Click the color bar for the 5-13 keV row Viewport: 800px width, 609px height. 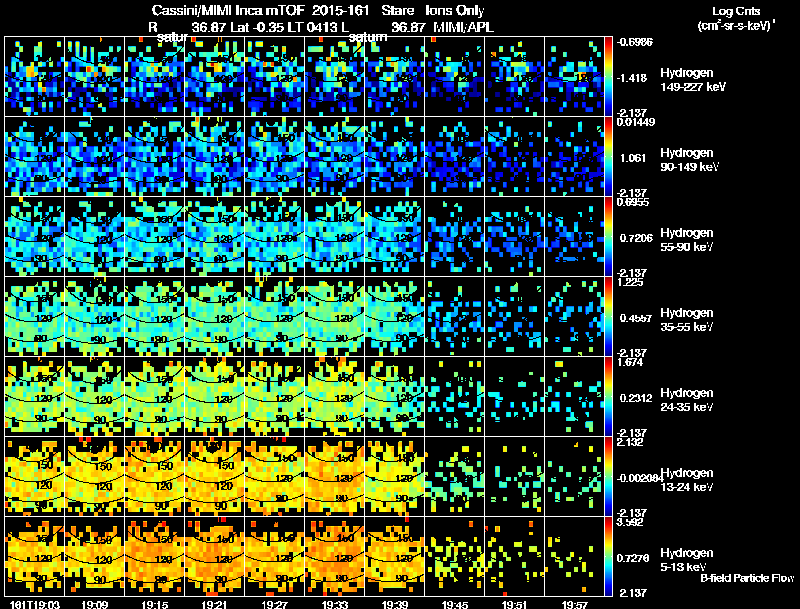tap(608, 557)
